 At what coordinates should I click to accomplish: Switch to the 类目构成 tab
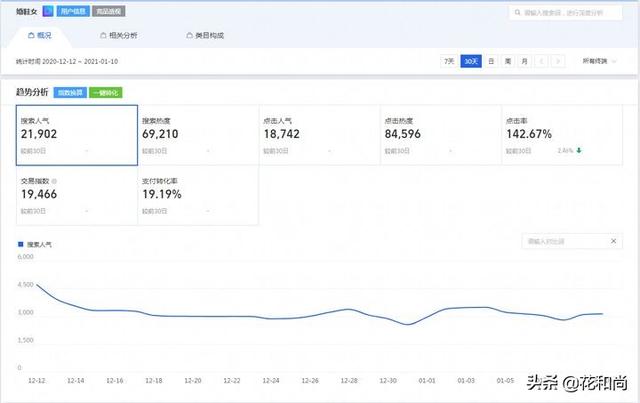coord(204,35)
